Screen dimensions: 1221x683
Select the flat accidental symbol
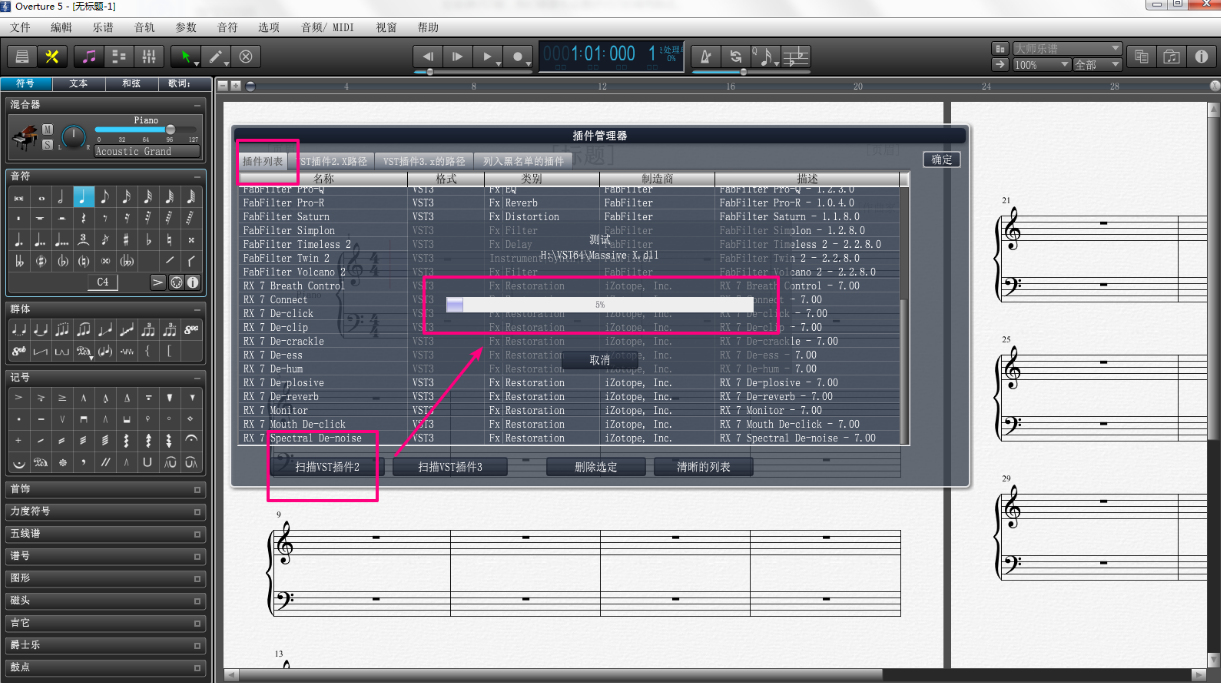pos(148,240)
